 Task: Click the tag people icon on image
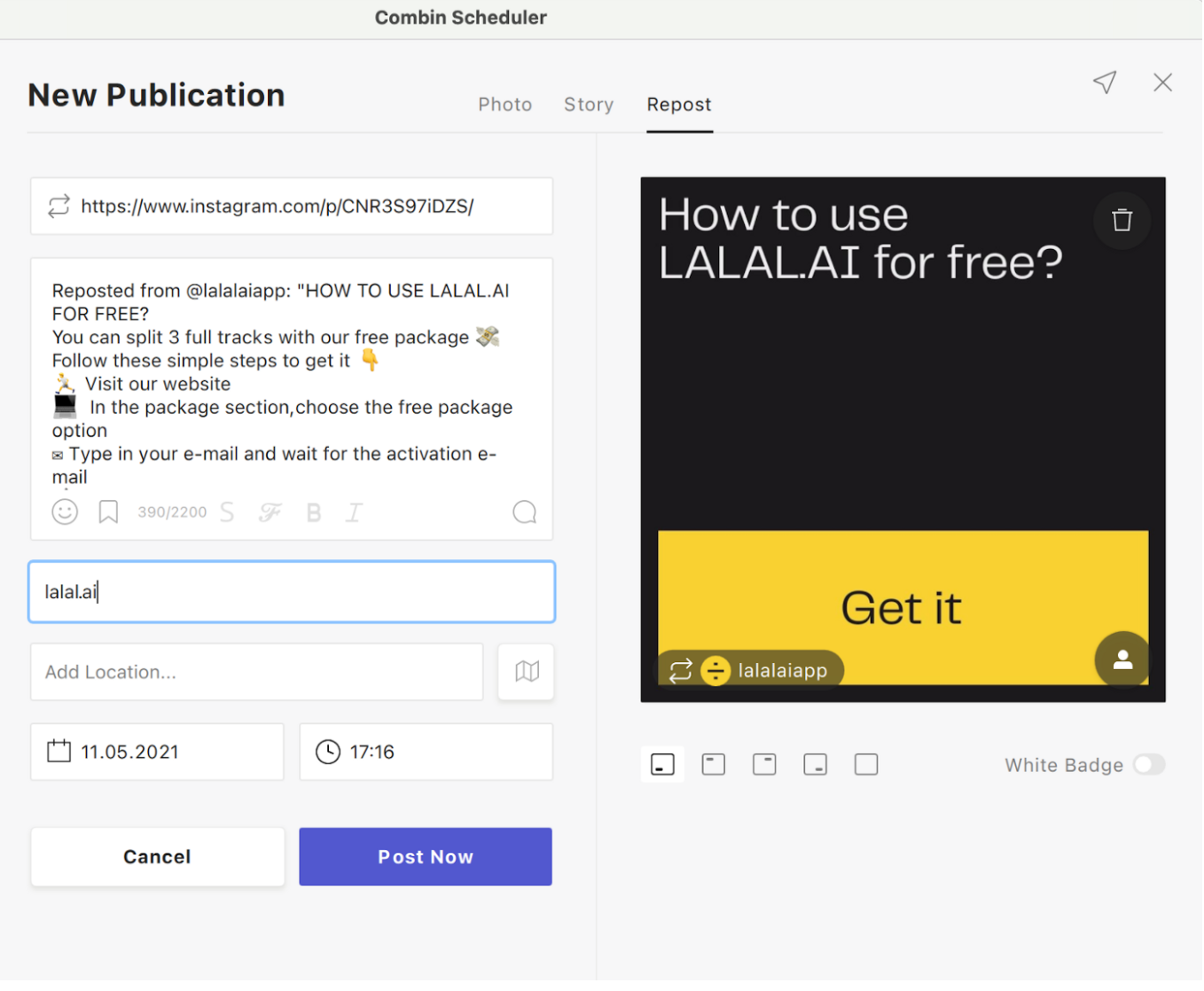tap(1122, 659)
